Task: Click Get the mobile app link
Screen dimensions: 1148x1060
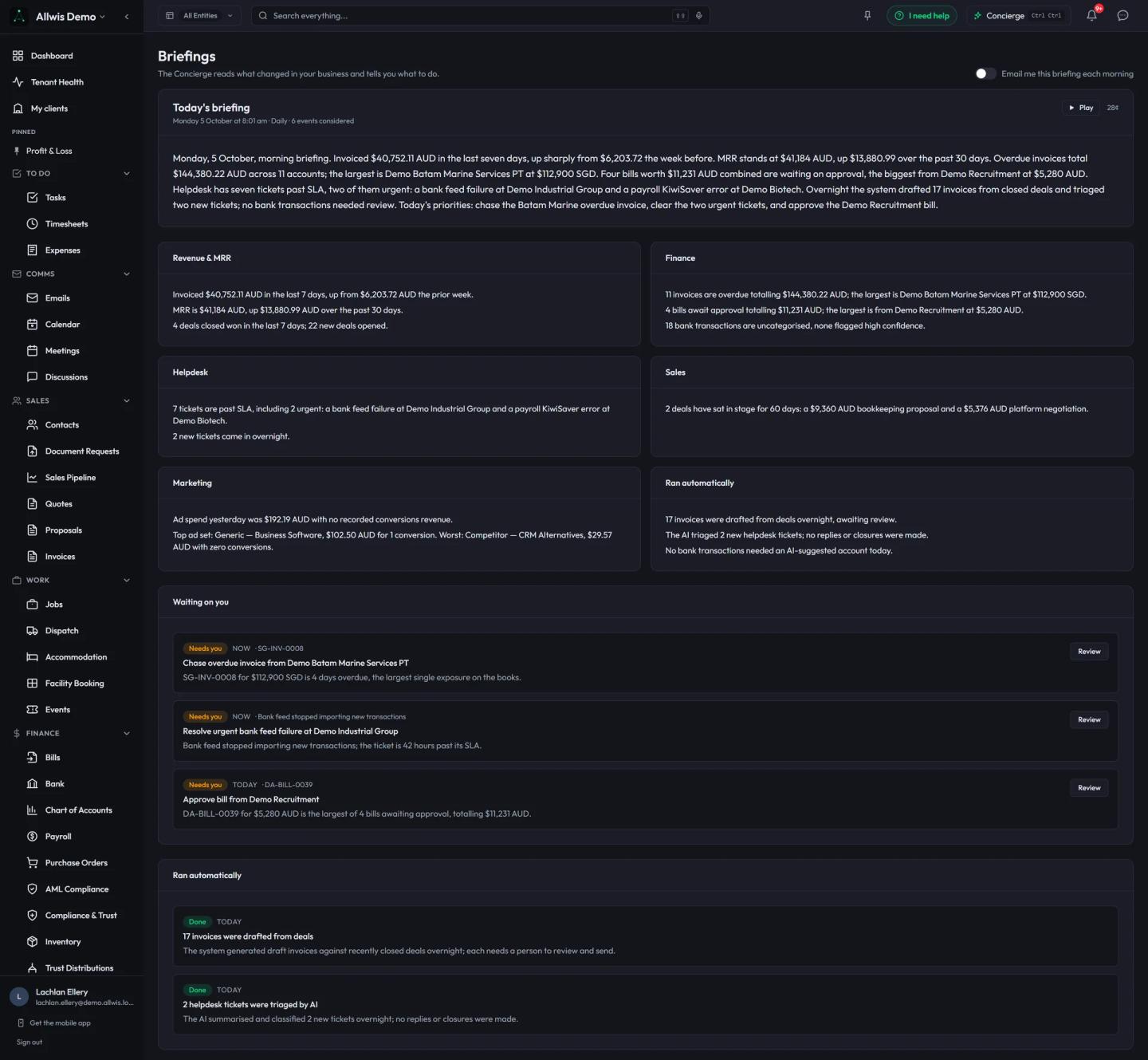Action: [54, 1023]
